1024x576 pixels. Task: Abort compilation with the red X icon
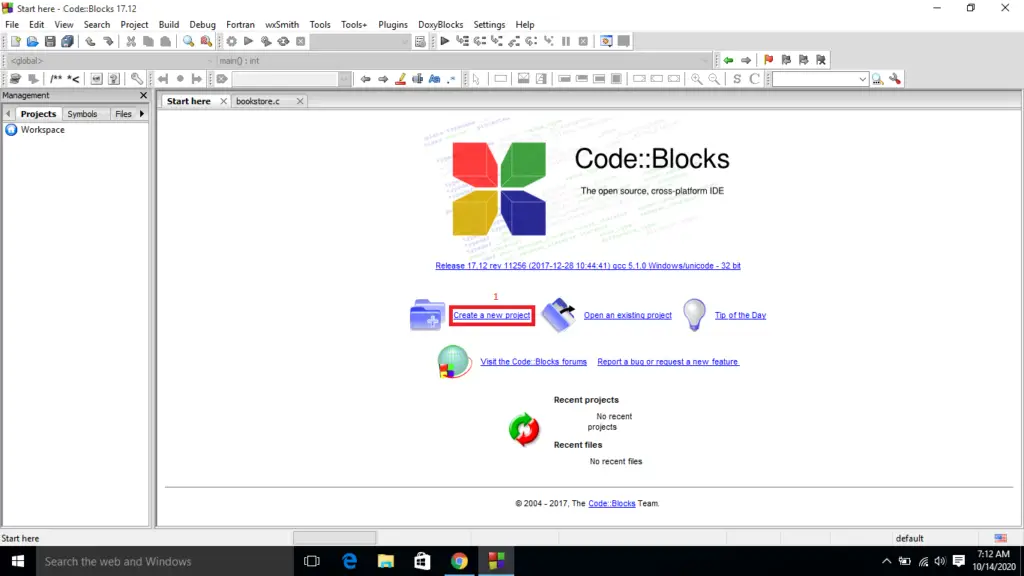[x=298, y=41]
